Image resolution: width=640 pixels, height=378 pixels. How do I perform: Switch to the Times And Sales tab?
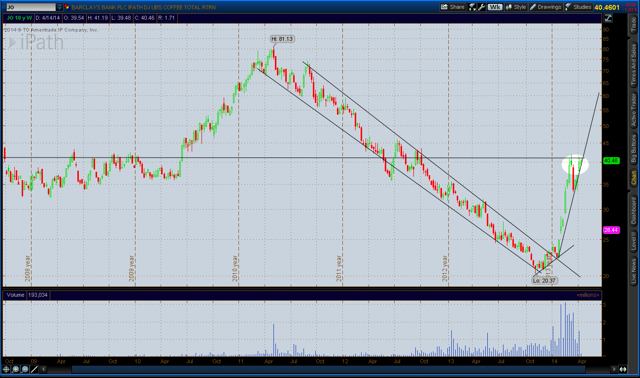[633, 64]
